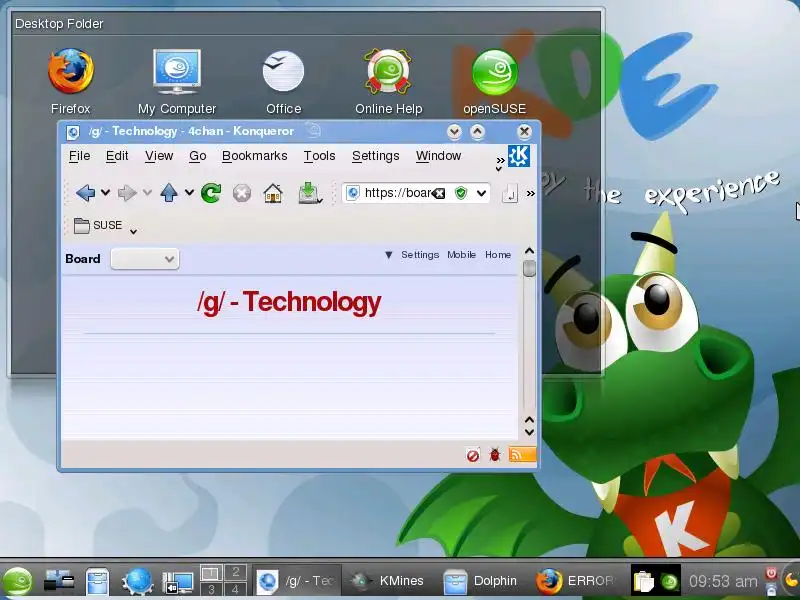Open the Edit menu
The height and width of the screenshot is (600, 800).
click(x=117, y=156)
